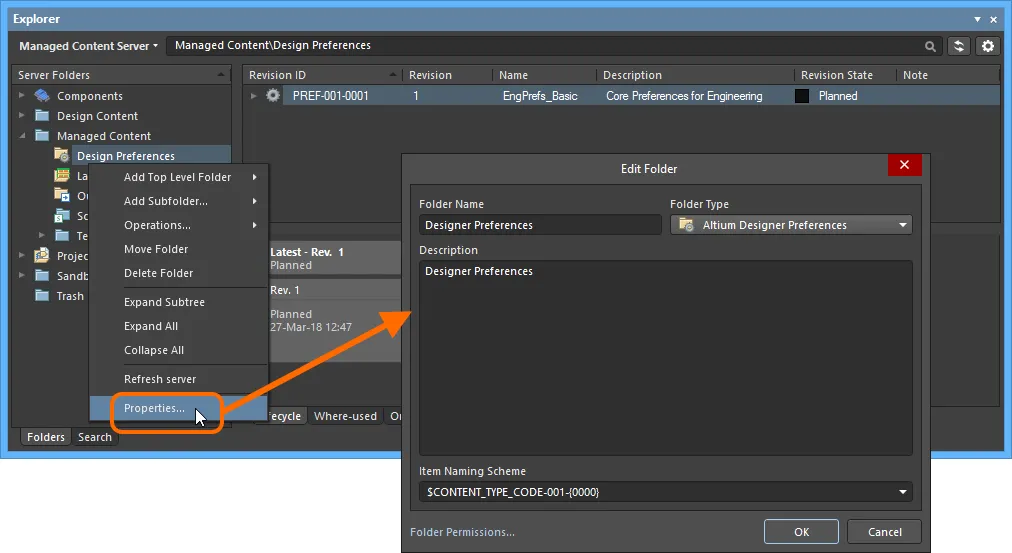
Task: Click the Latest - Rev. 1 entry
Action: (334, 258)
